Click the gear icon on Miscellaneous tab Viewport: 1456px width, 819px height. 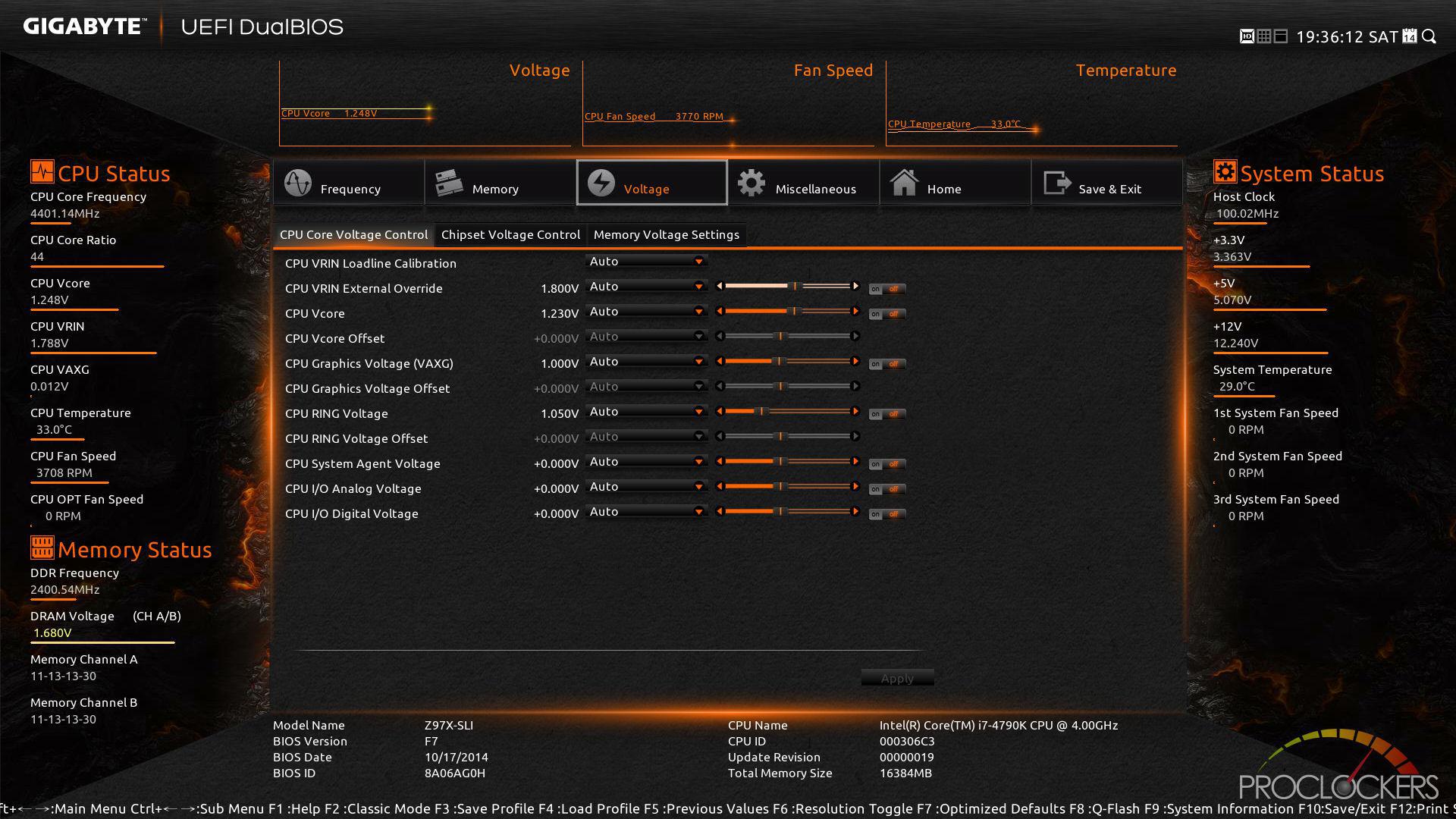click(752, 183)
